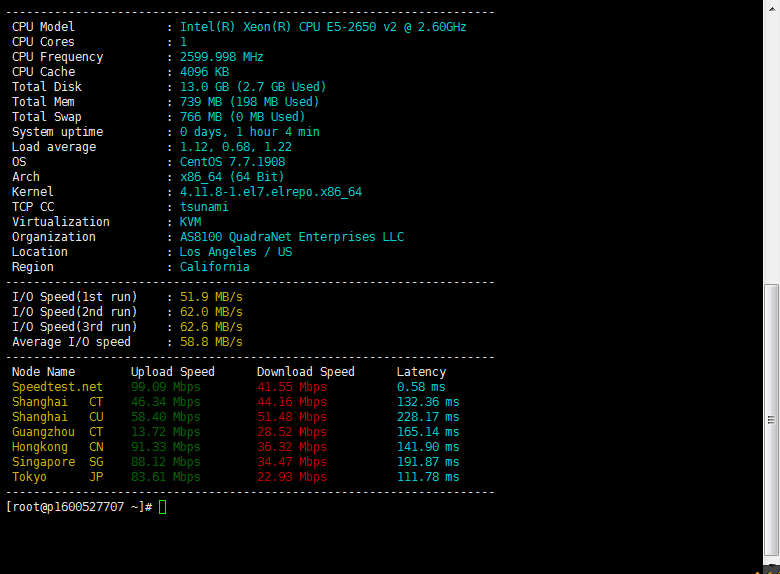Click the Download Speed column header

tap(305, 372)
